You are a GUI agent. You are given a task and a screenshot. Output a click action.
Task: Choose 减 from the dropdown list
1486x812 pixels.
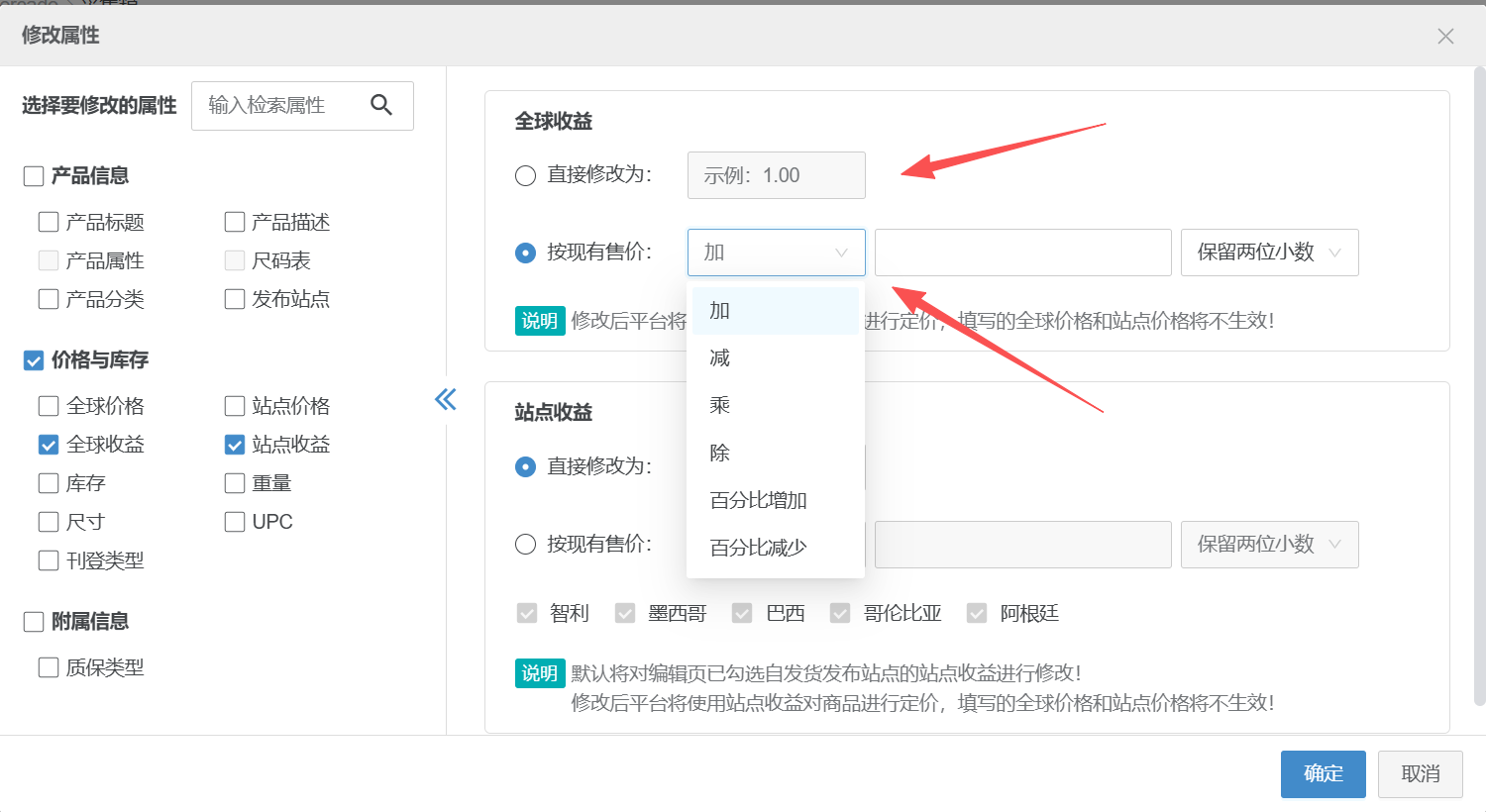pyautogui.click(x=720, y=358)
